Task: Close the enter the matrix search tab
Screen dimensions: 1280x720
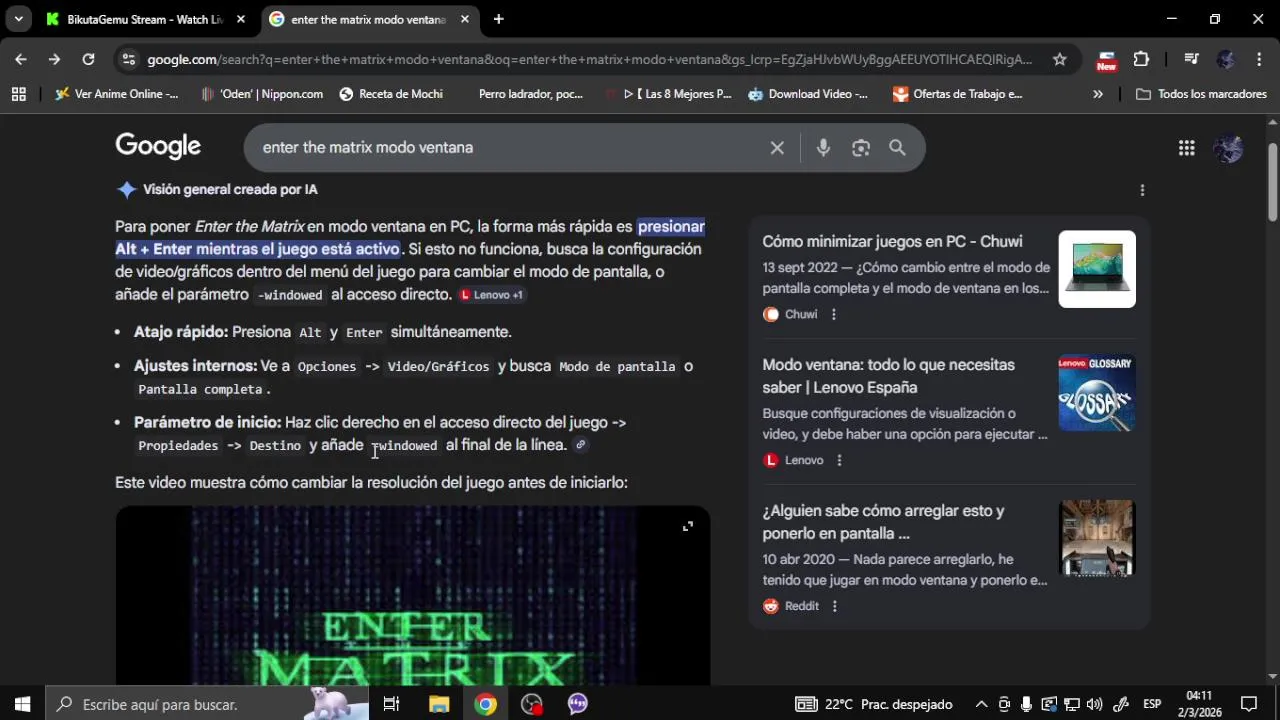Action: (465, 19)
